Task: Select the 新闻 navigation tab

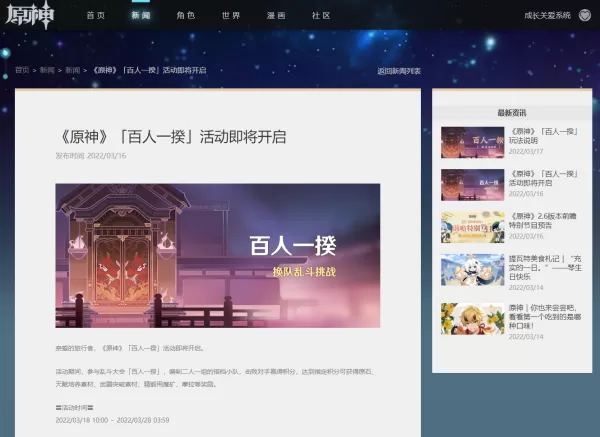Action: pyautogui.click(x=141, y=15)
